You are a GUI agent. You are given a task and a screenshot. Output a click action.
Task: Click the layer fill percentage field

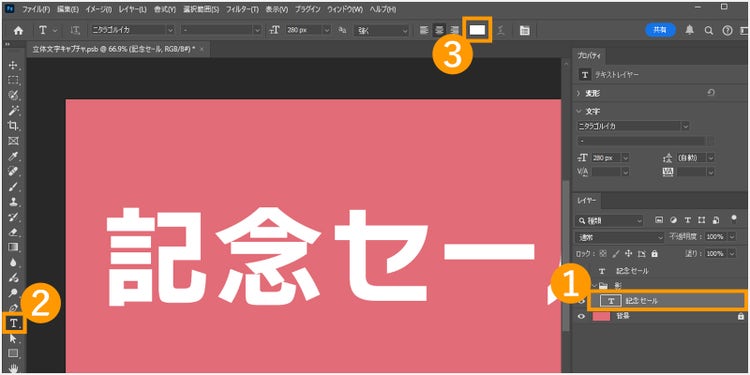click(716, 253)
